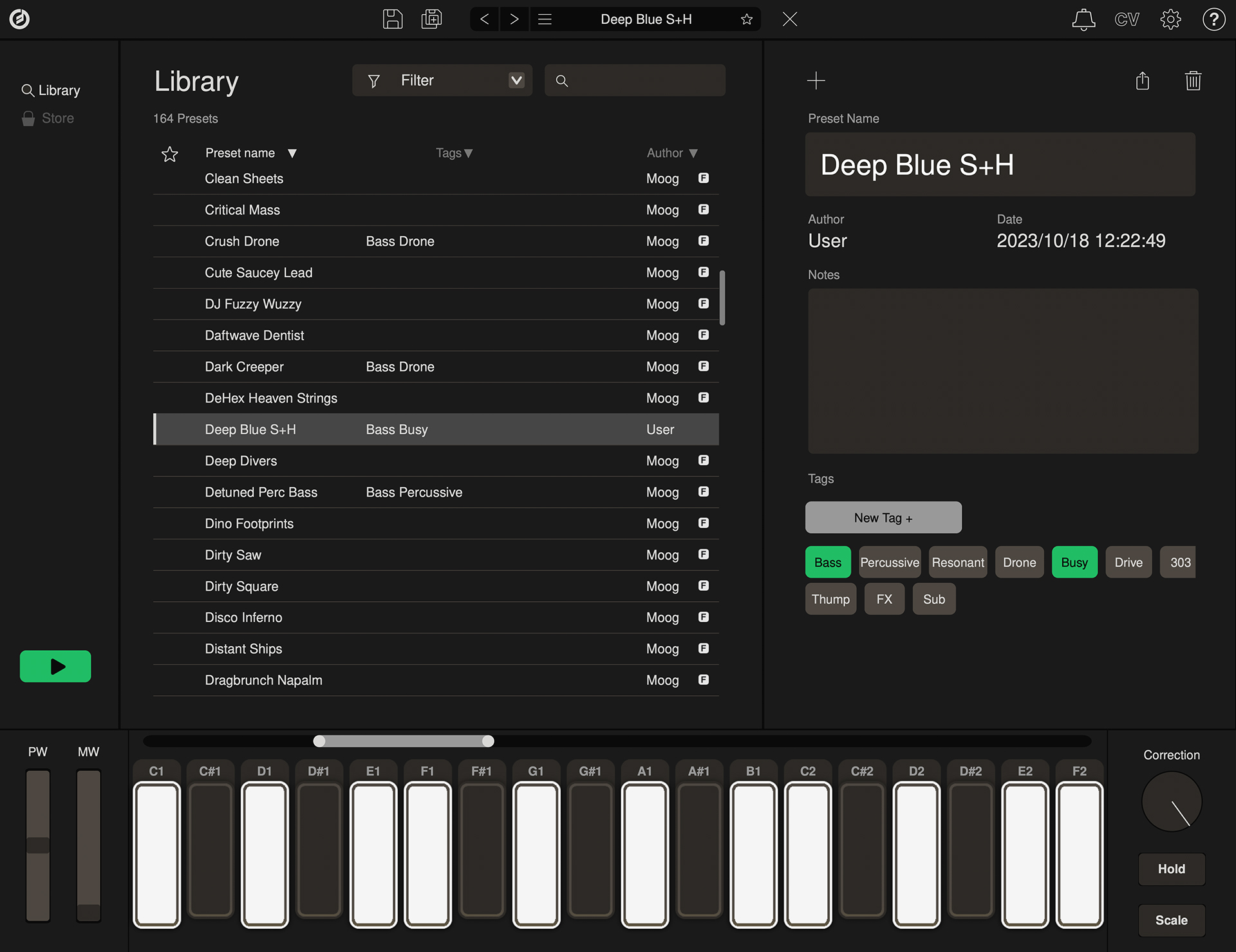Click the save-as duplicate preset icon
Screen dimensions: 1236x952
[x=431, y=19]
